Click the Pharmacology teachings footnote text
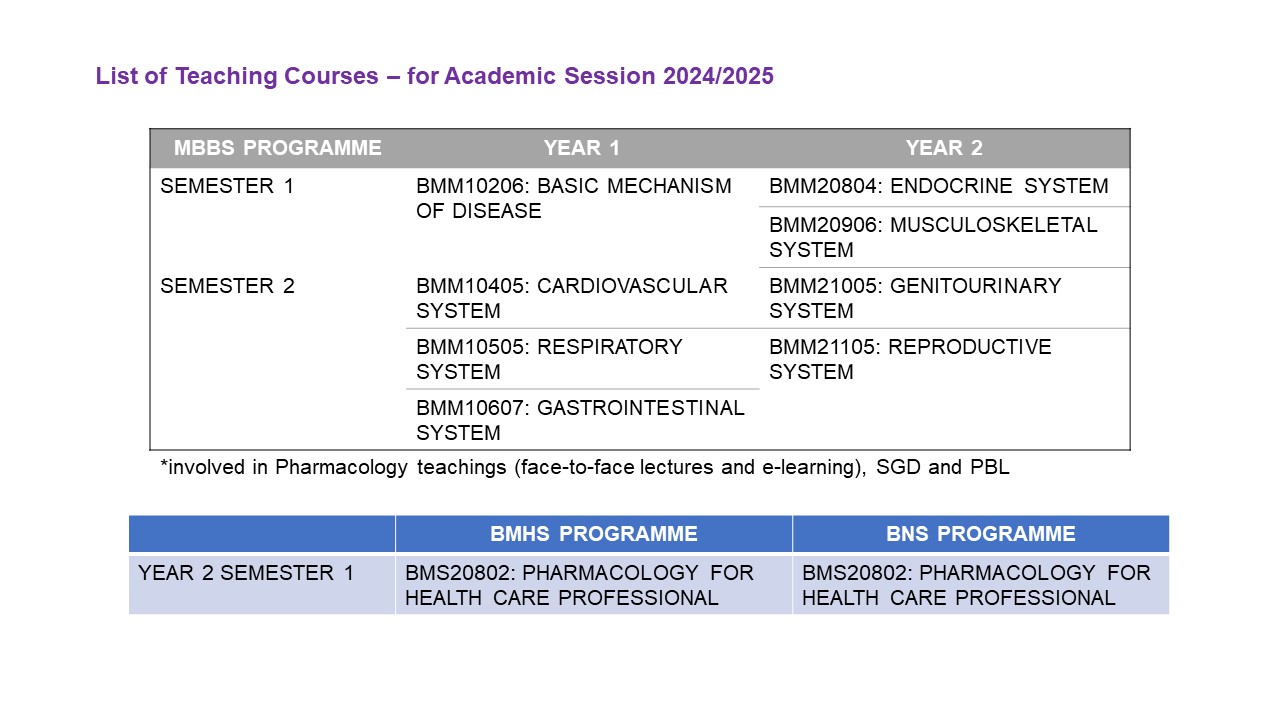 [585, 467]
